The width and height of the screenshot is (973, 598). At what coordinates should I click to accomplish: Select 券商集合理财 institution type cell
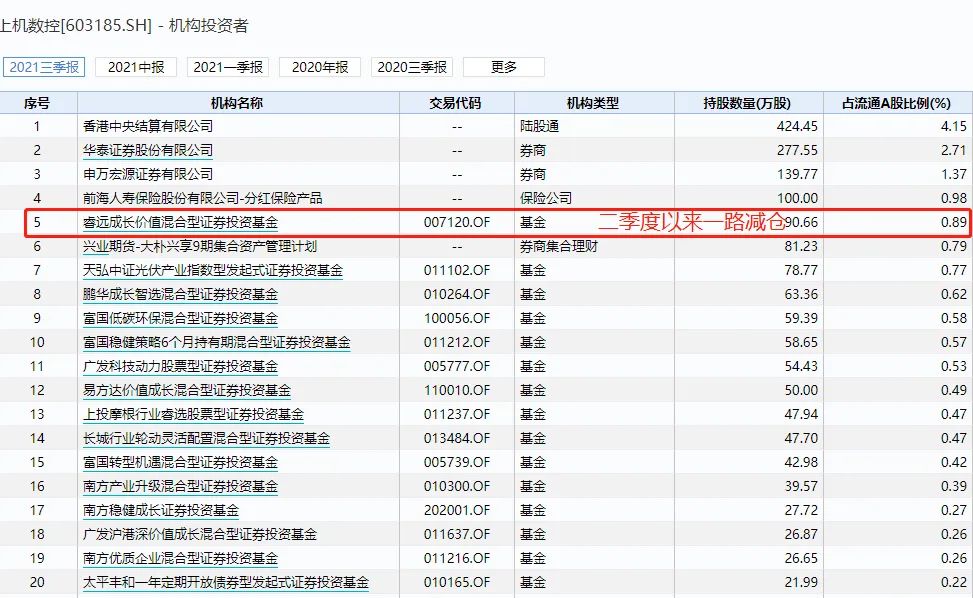(x=558, y=246)
